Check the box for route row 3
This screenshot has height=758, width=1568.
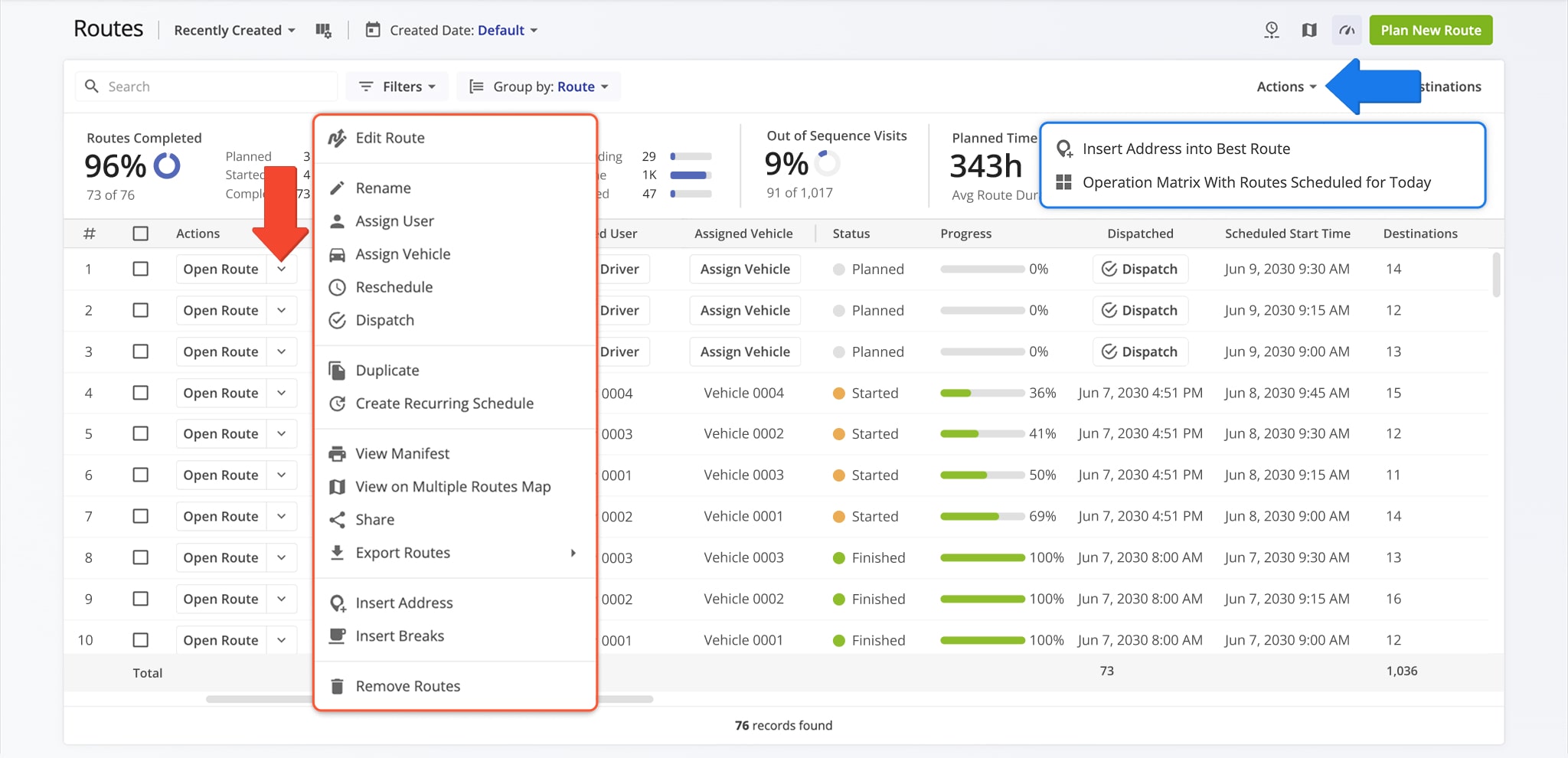pyautogui.click(x=141, y=351)
